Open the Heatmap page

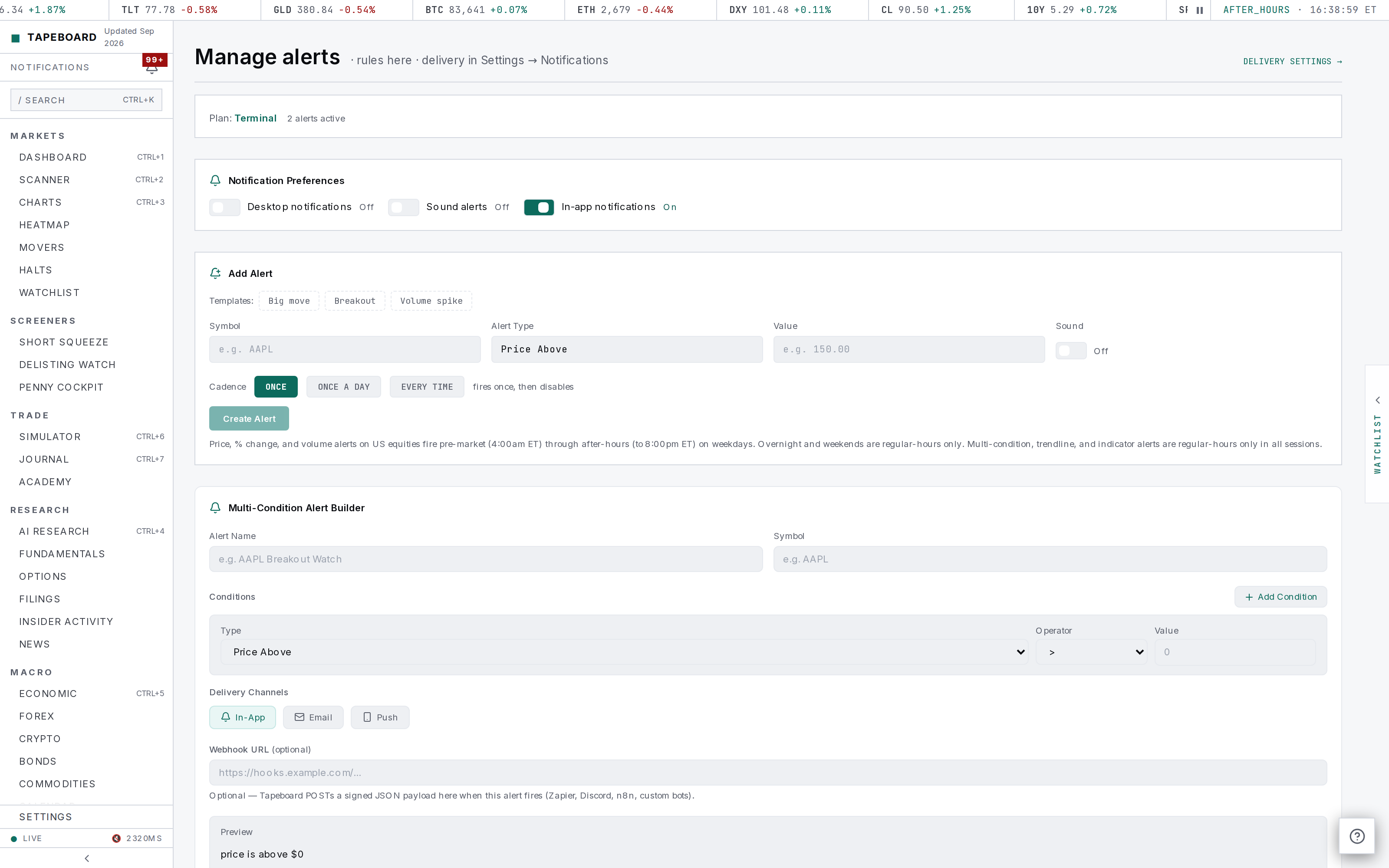87,225
